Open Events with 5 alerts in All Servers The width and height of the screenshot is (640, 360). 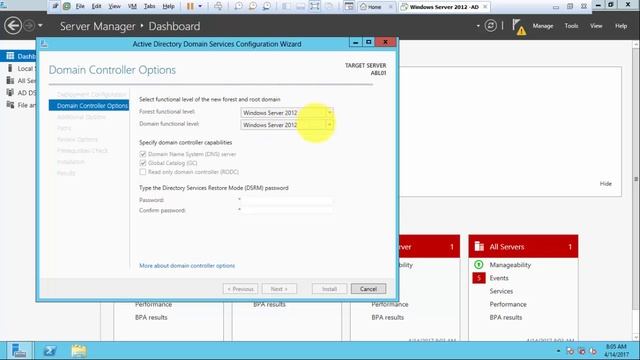(x=499, y=278)
